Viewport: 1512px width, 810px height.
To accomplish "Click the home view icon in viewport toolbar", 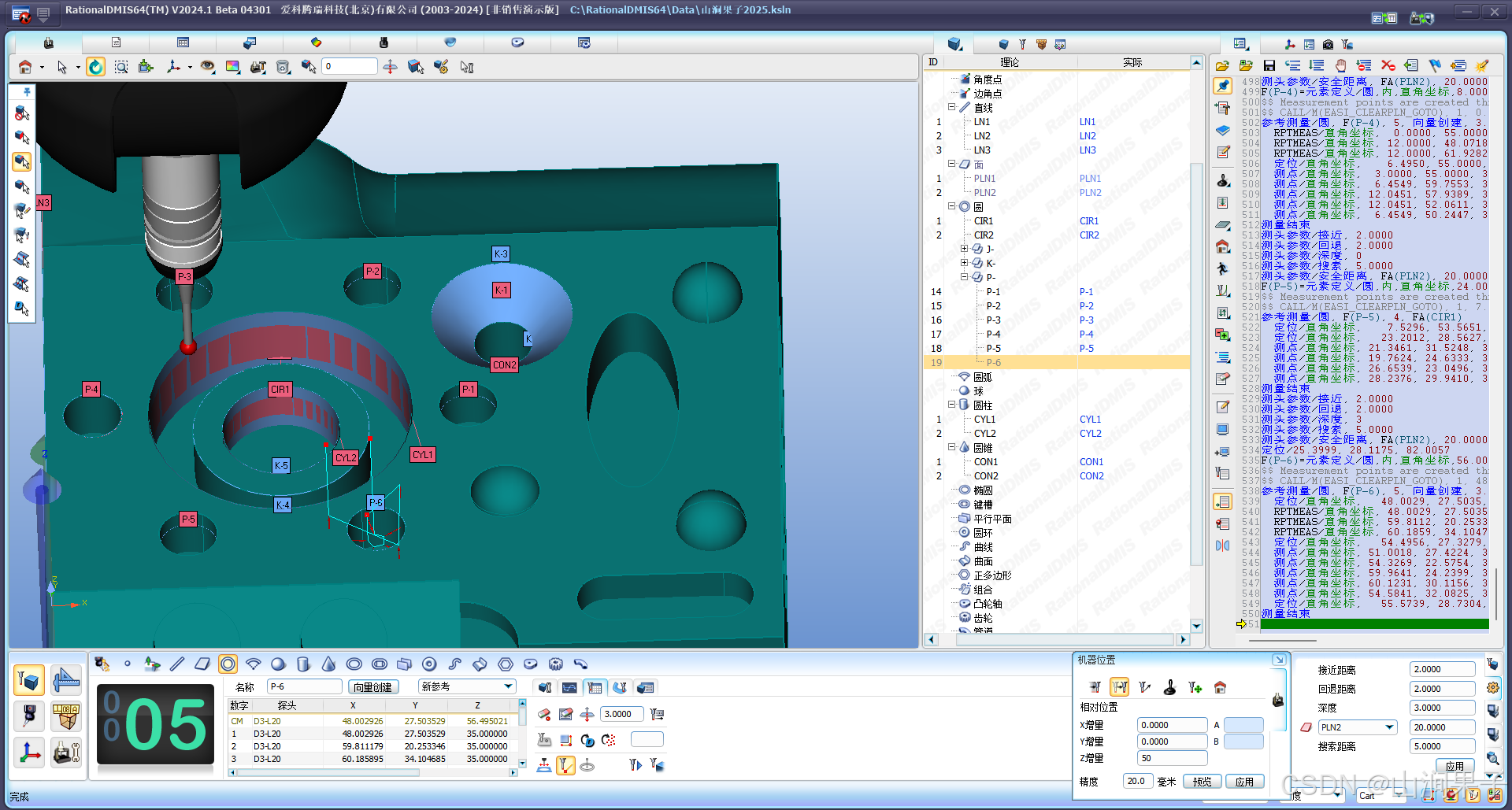I will tap(25, 67).
